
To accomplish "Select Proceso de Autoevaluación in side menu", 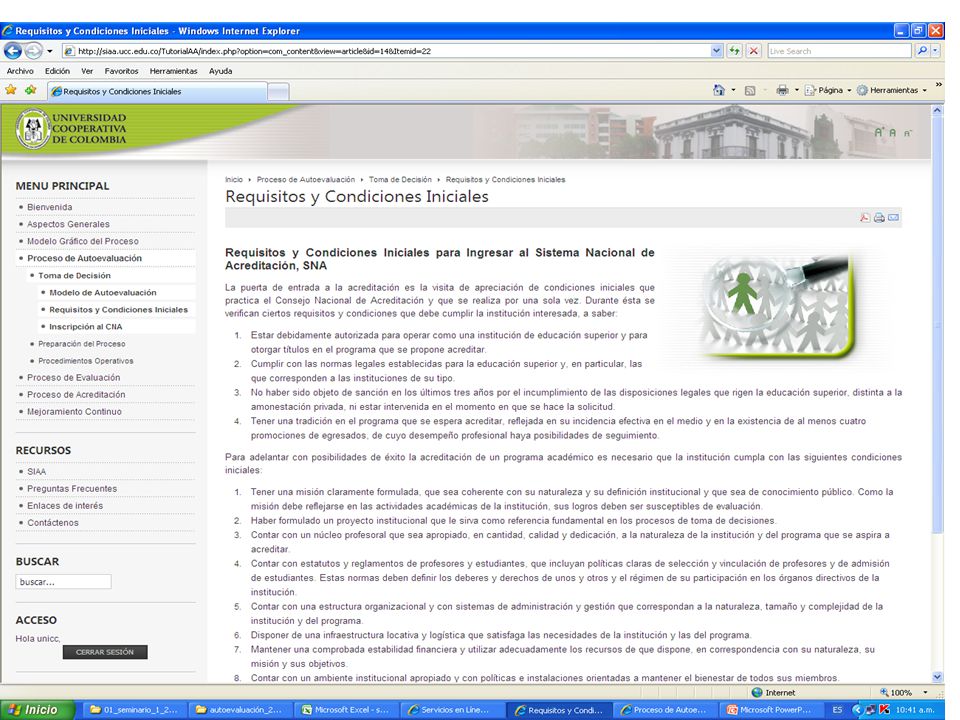I will coord(84,258).
